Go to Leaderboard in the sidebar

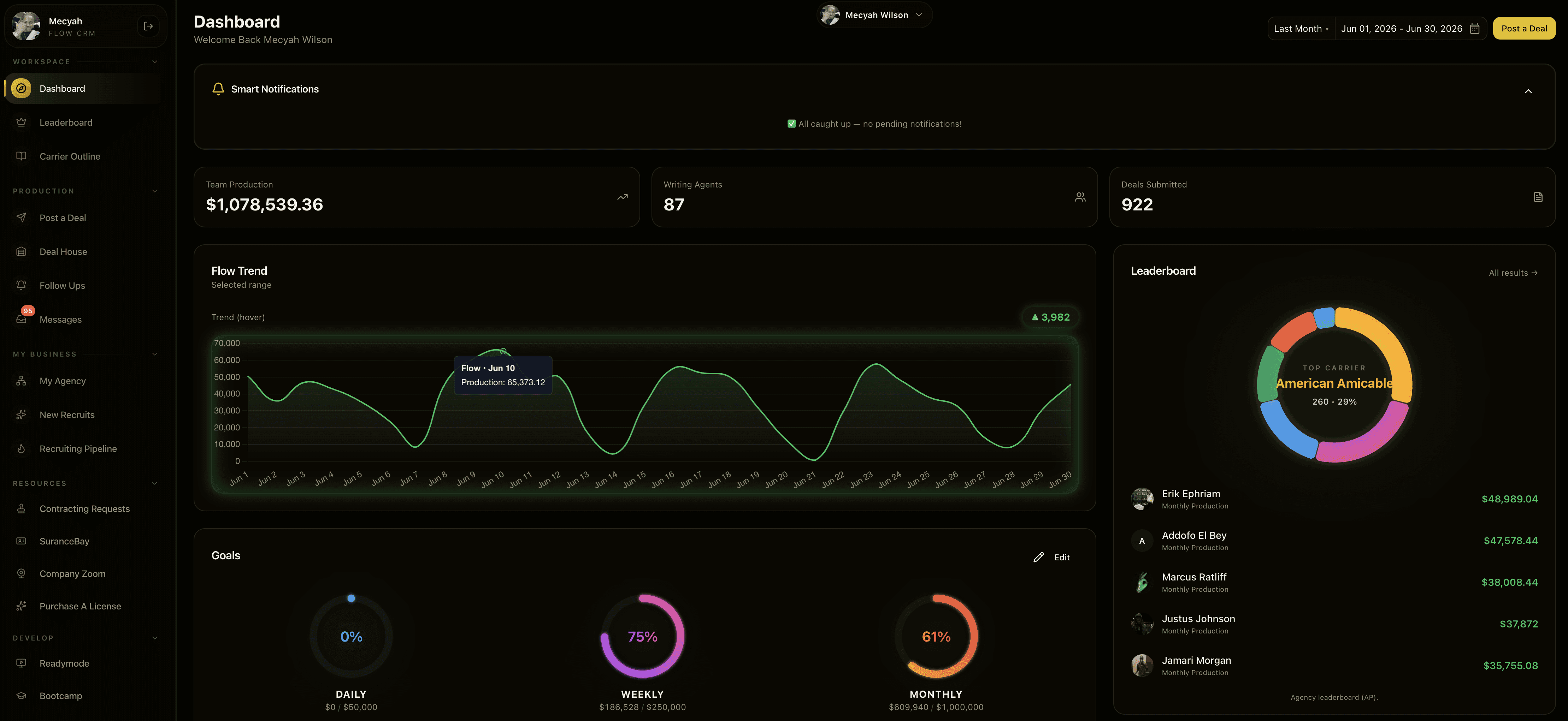point(82,122)
